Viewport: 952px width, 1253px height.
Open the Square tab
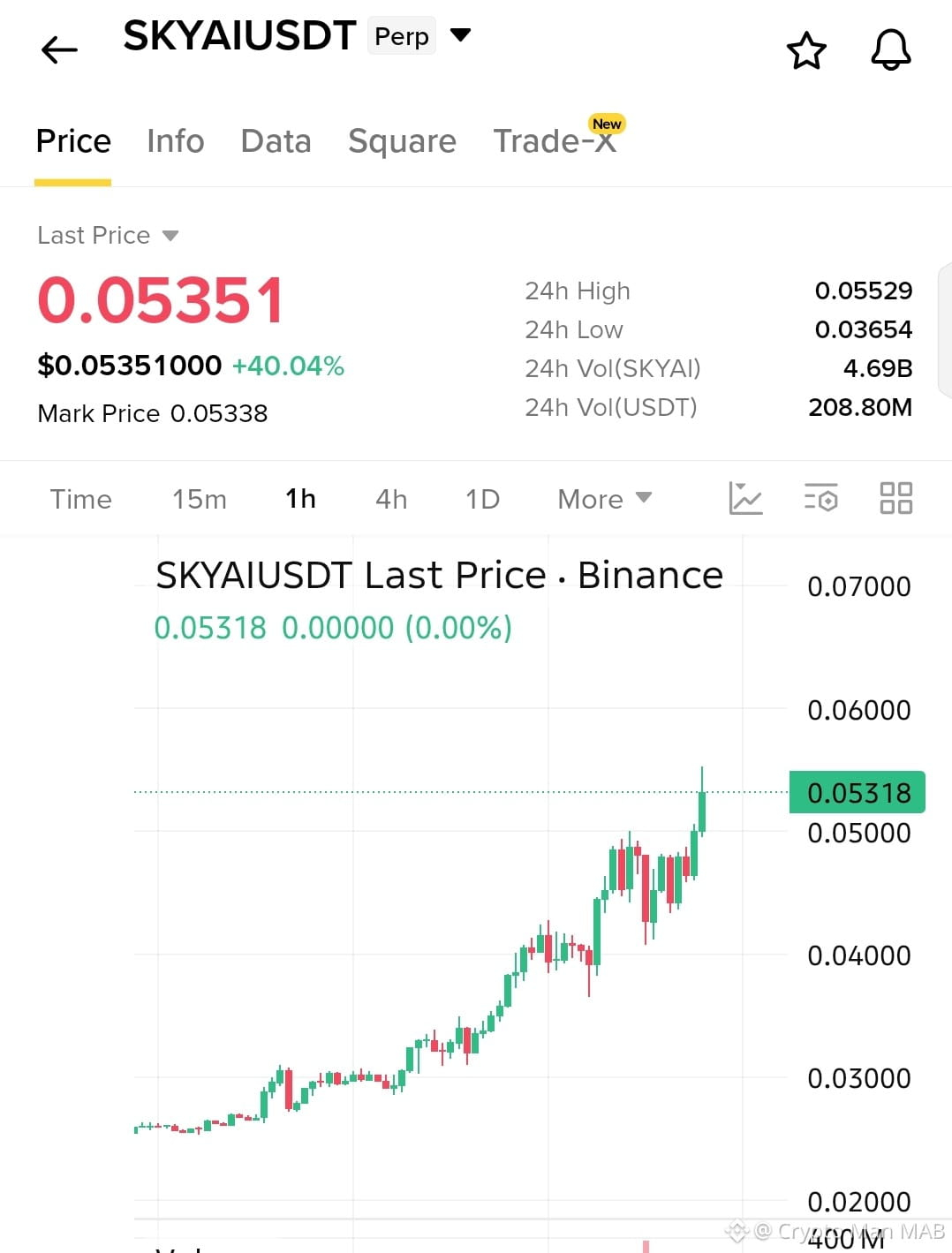tap(402, 141)
